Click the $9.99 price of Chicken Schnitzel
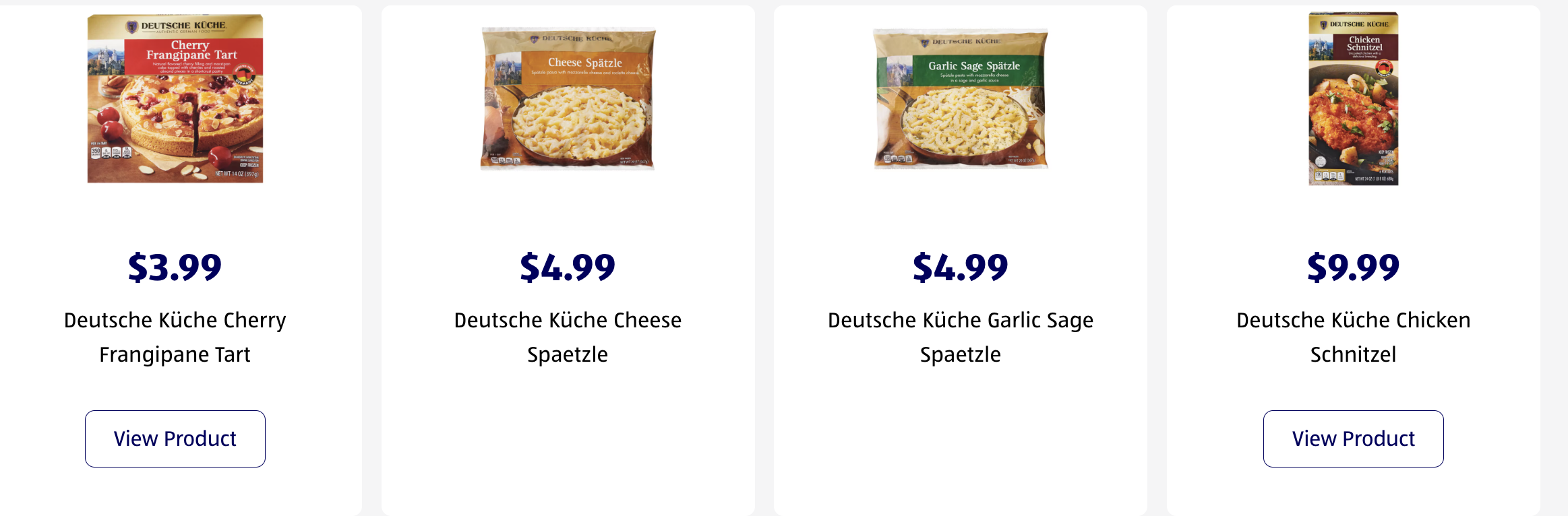The width and height of the screenshot is (1568, 516). click(x=1353, y=267)
